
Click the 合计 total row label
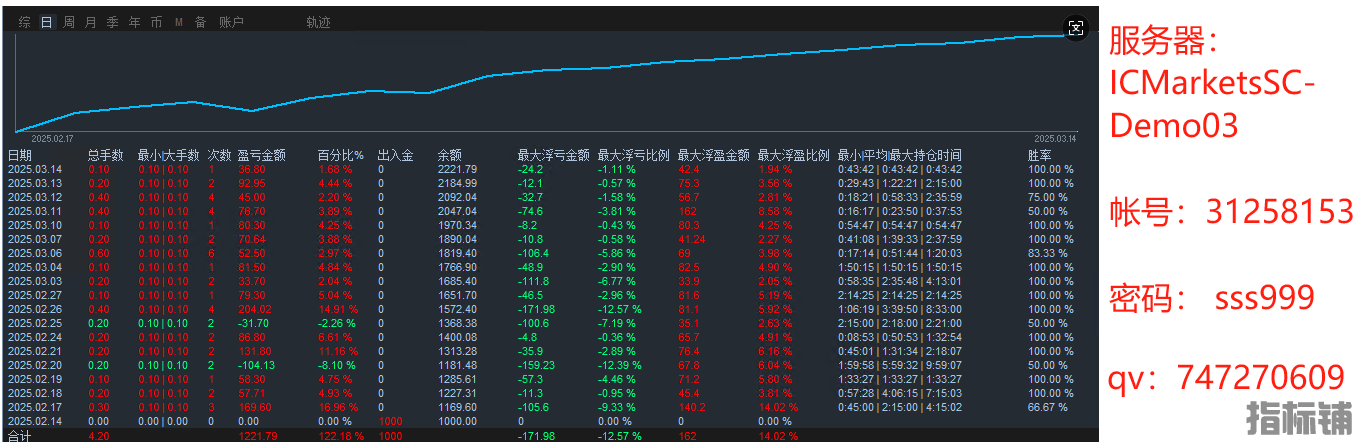(20, 436)
